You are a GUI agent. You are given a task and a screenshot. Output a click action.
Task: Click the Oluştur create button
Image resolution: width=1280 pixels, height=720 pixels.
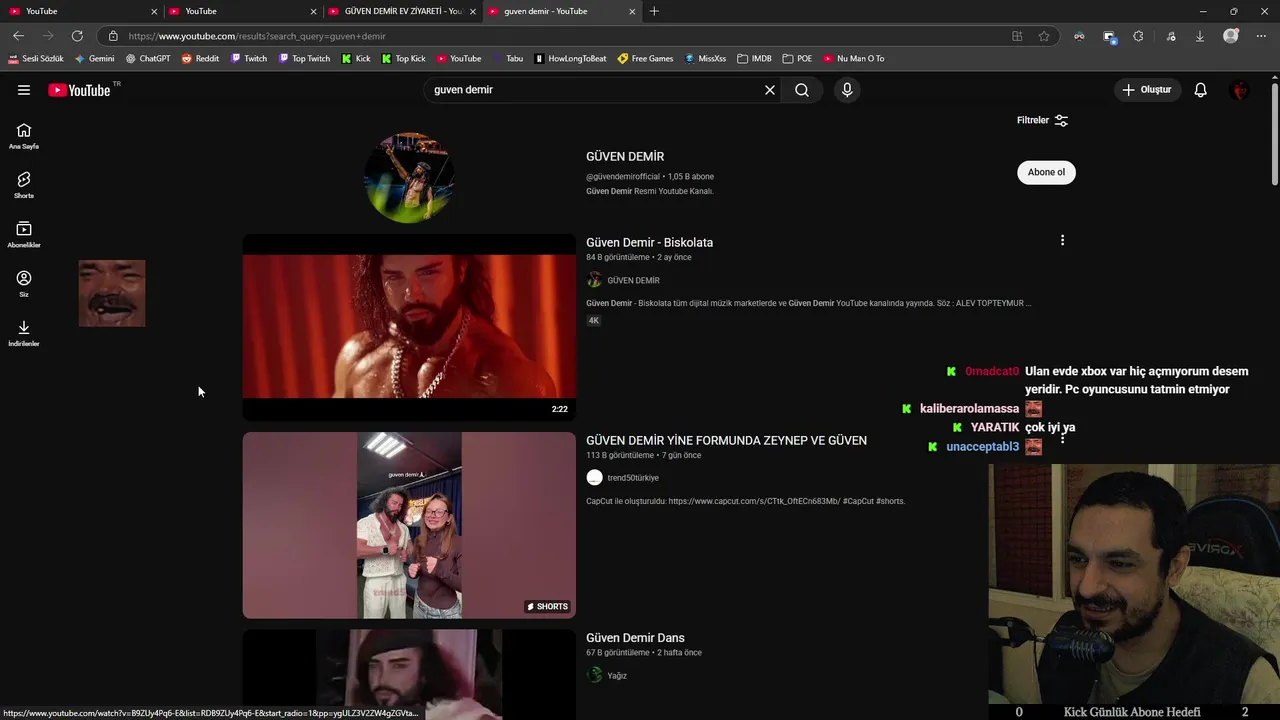1147,90
